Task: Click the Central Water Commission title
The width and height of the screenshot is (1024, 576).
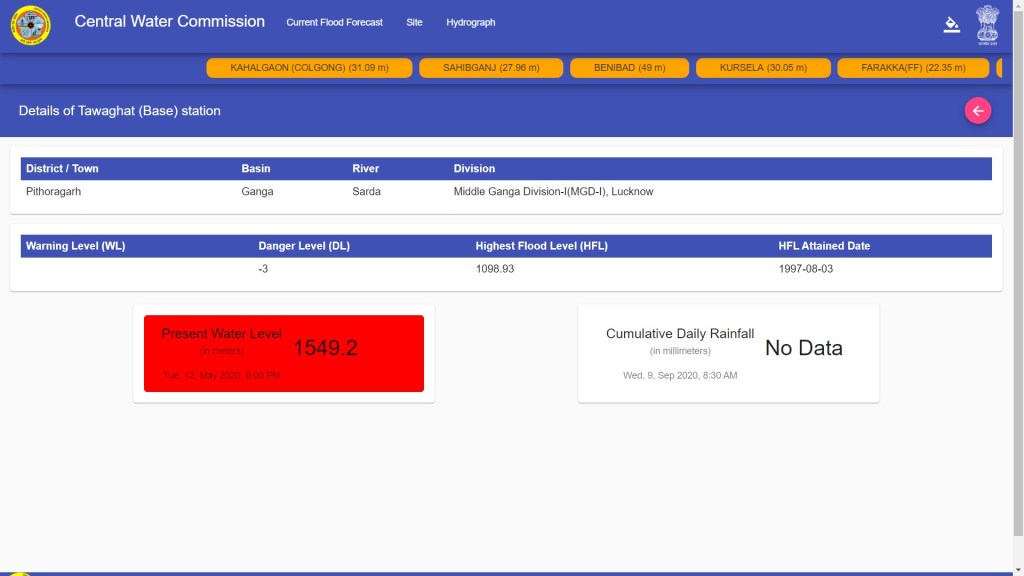Action: pos(169,21)
